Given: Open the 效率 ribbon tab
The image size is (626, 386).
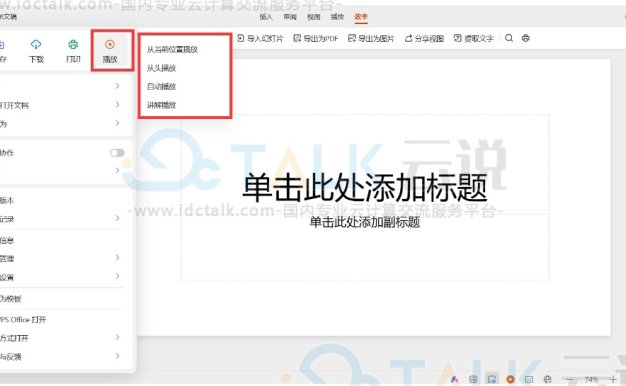Looking at the screenshot, I should tap(361, 17).
